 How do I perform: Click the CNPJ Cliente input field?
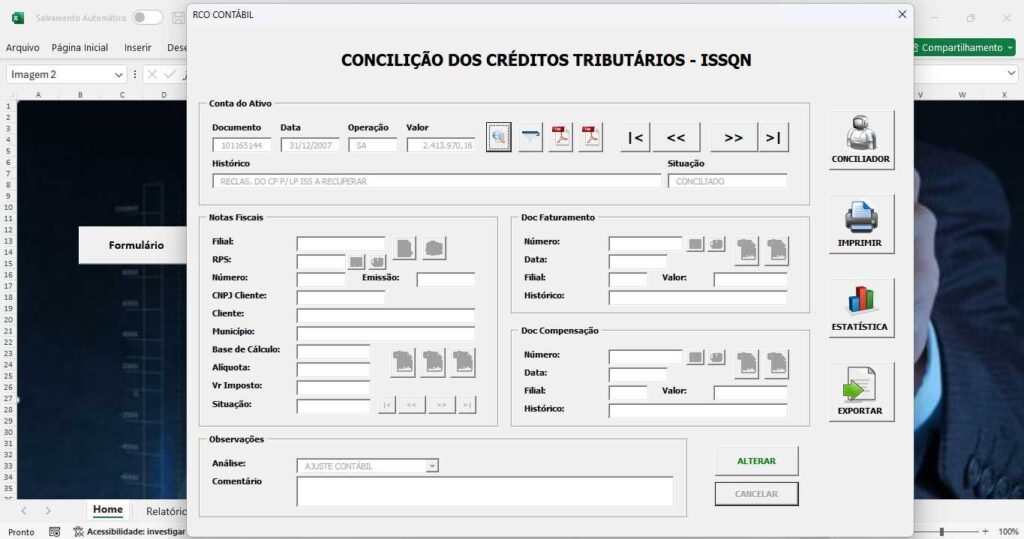click(341, 298)
